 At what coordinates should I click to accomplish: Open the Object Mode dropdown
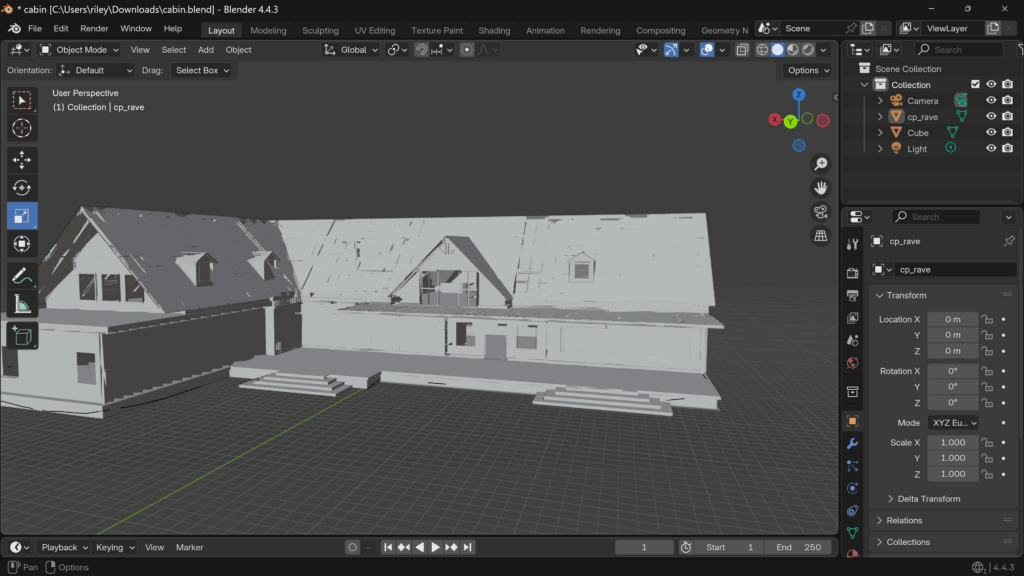(x=80, y=50)
